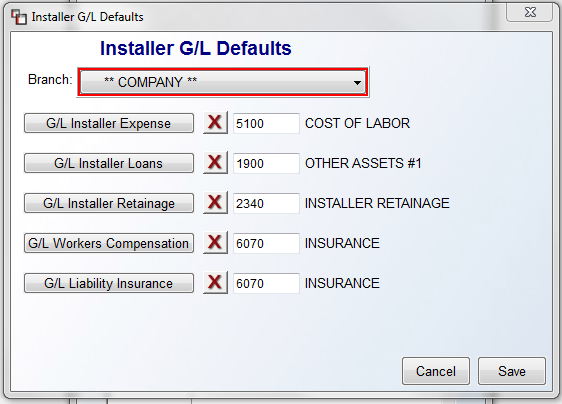Open G/L Installer Retainage account lookup
The width and height of the screenshot is (562, 404).
(x=109, y=203)
